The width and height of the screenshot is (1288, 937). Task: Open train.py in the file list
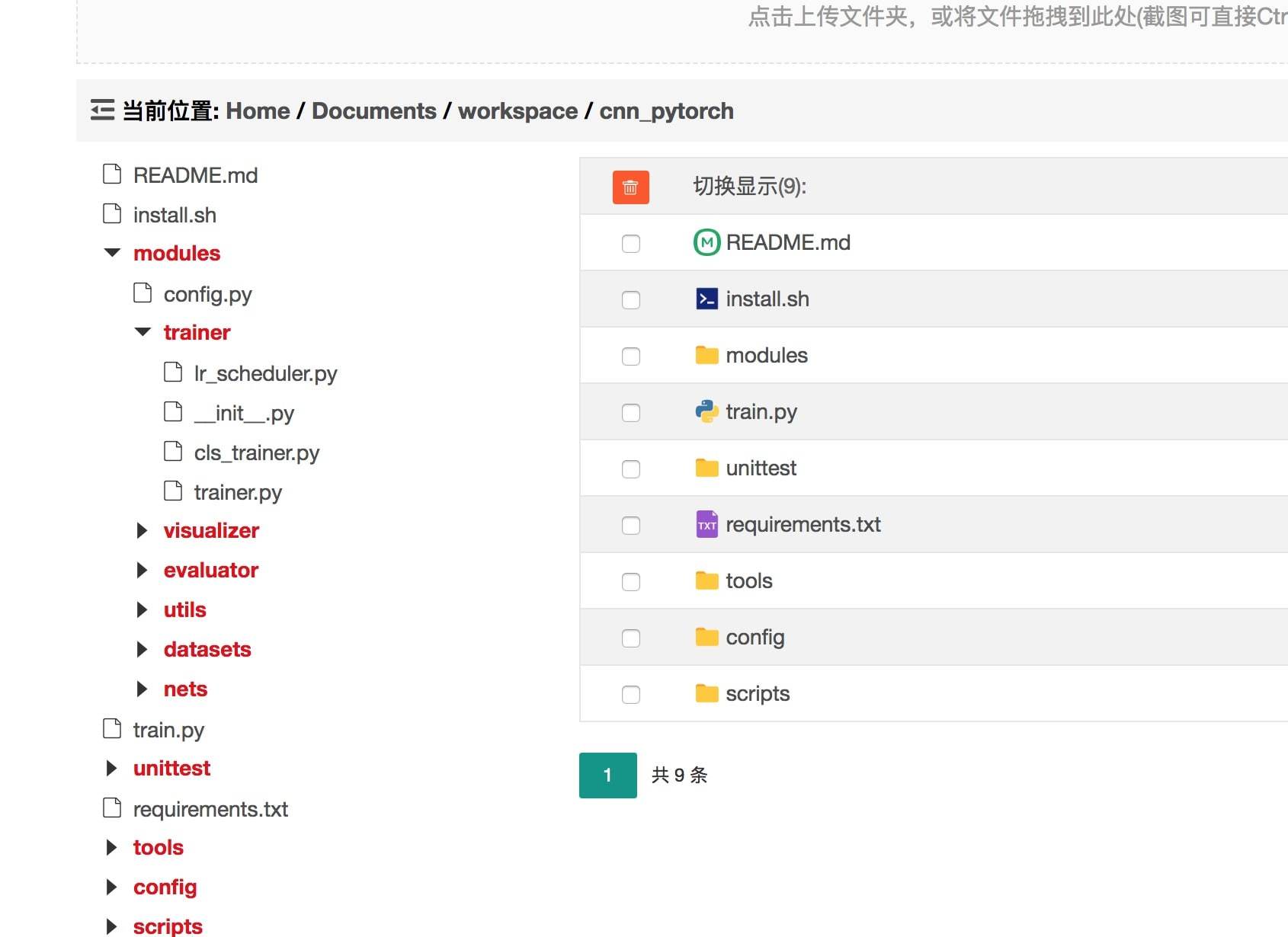click(x=761, y=412)
